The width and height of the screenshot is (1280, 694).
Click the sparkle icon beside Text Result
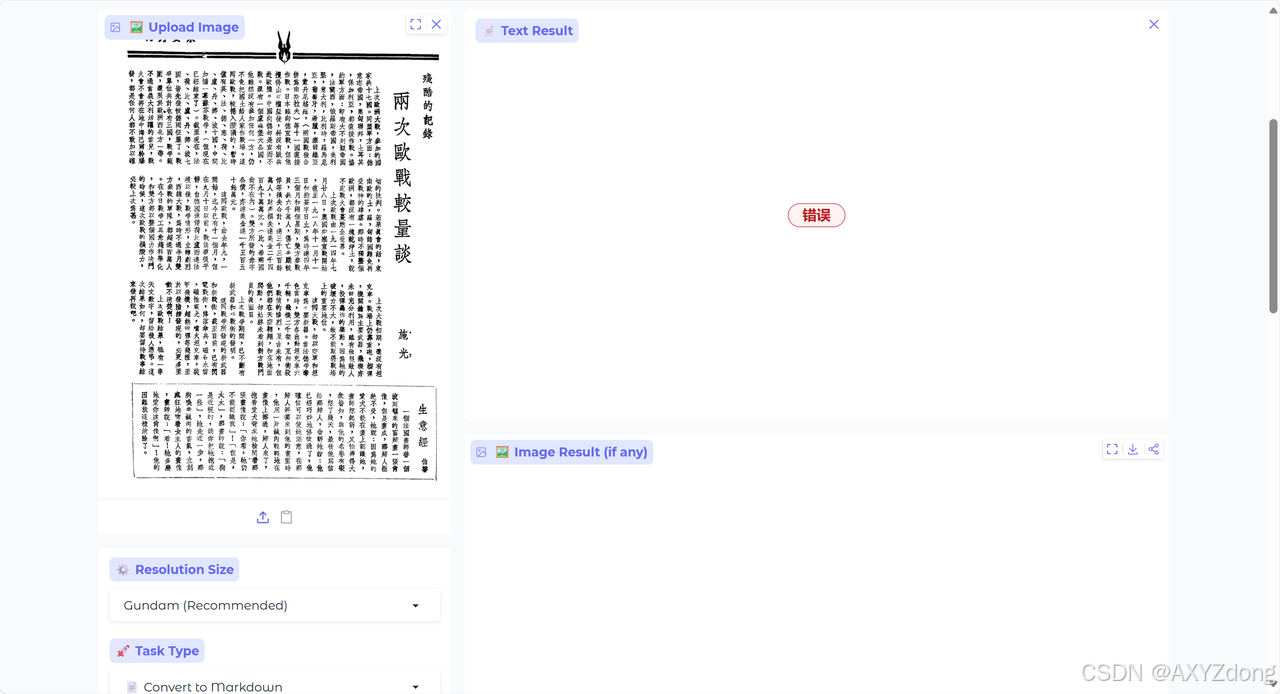[x=488, y=30]
